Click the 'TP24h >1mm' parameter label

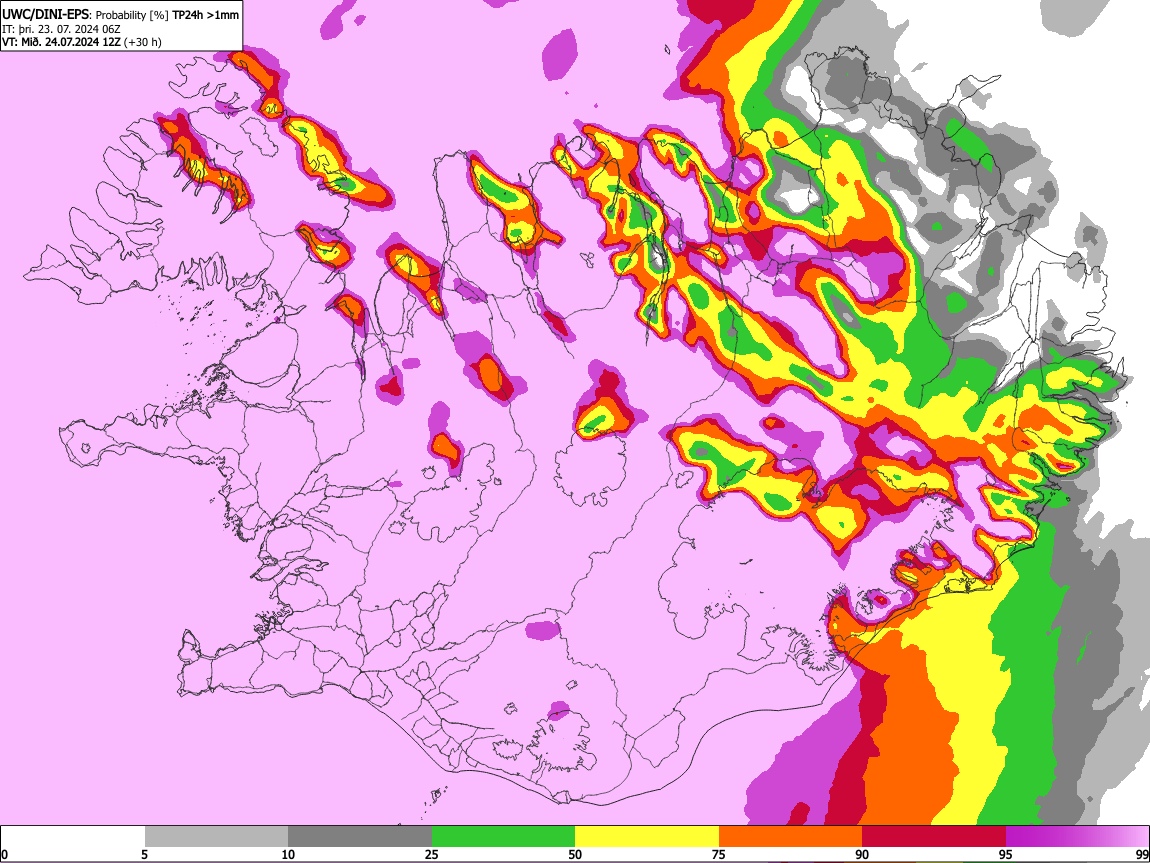coord(205,15)
